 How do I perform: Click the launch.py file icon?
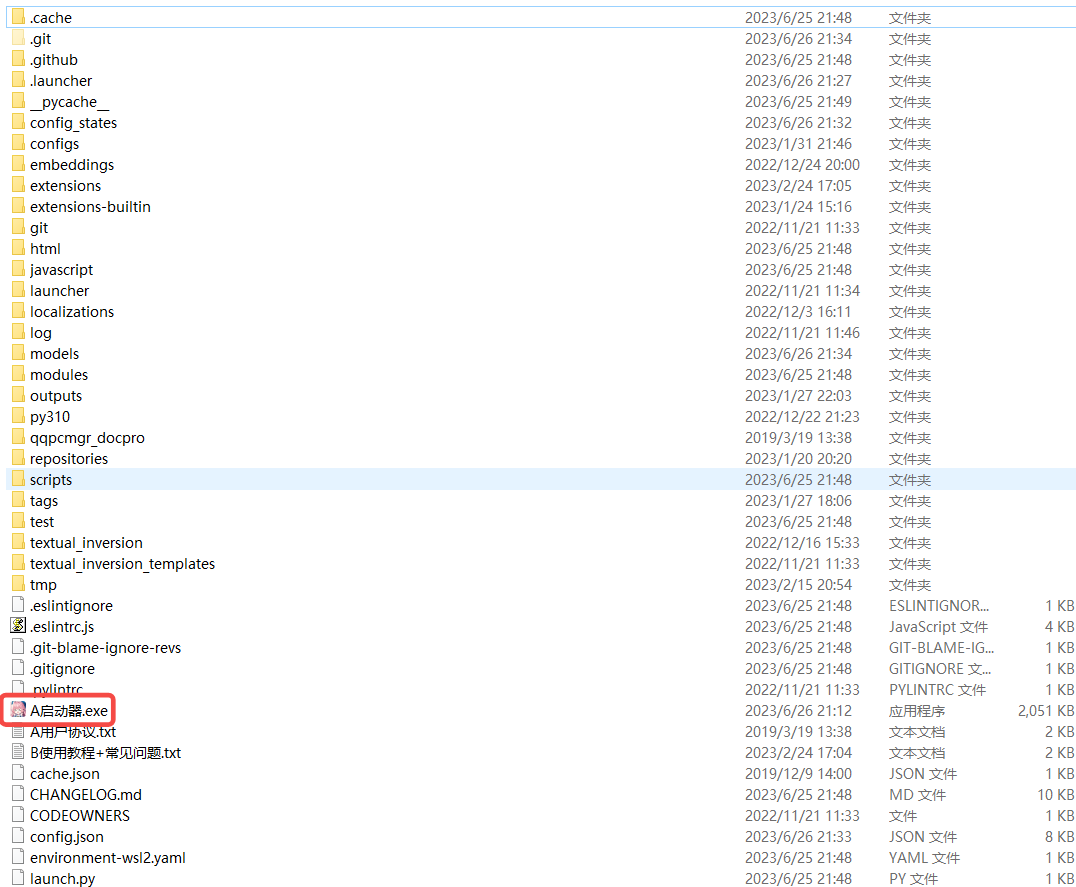18,878
